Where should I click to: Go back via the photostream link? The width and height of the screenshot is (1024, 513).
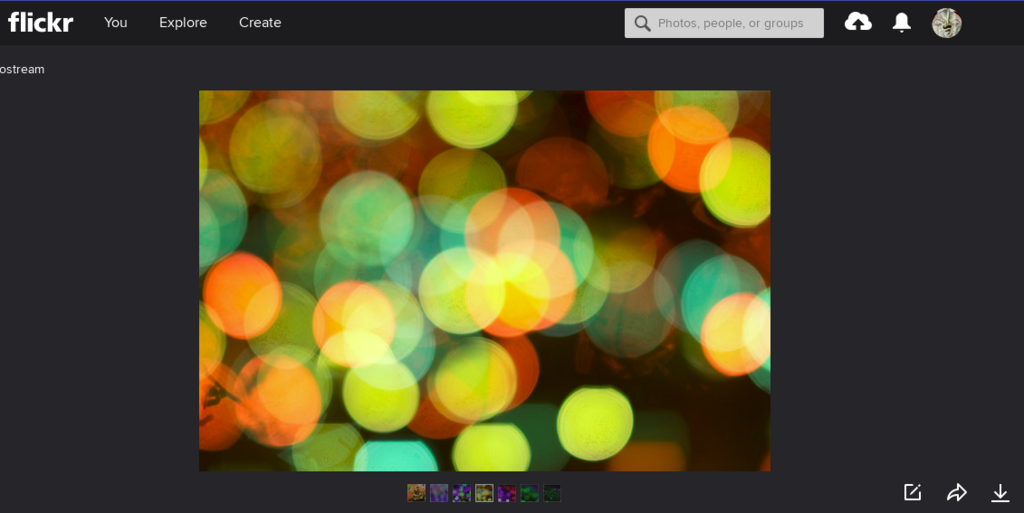click(x=22, y=69)
